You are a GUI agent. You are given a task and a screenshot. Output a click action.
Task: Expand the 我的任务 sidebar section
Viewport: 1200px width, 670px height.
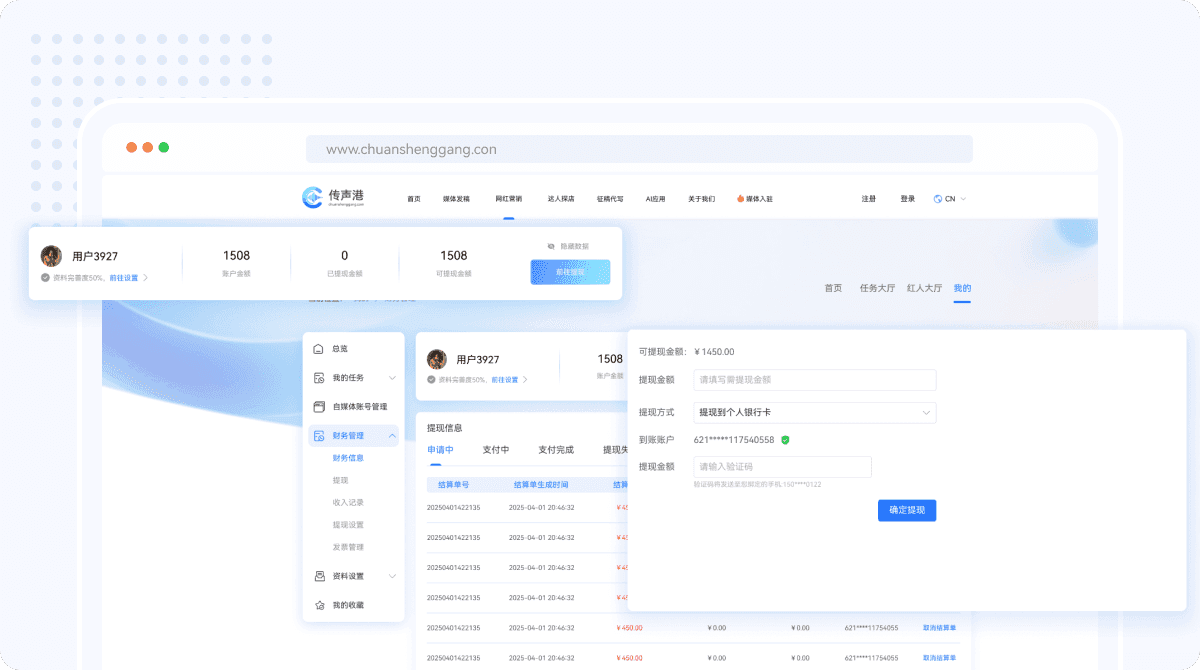point(392,378)
